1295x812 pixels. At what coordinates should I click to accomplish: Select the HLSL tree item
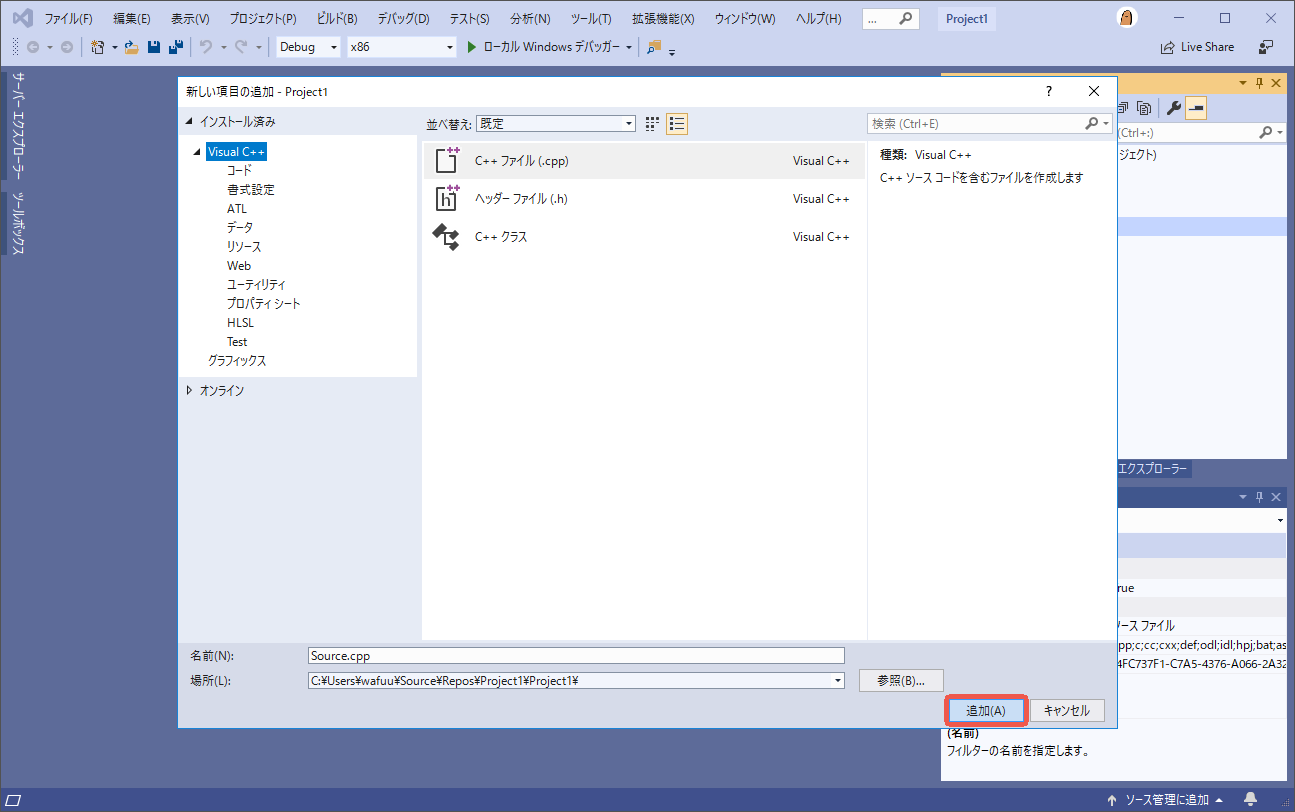click(240, 323)
